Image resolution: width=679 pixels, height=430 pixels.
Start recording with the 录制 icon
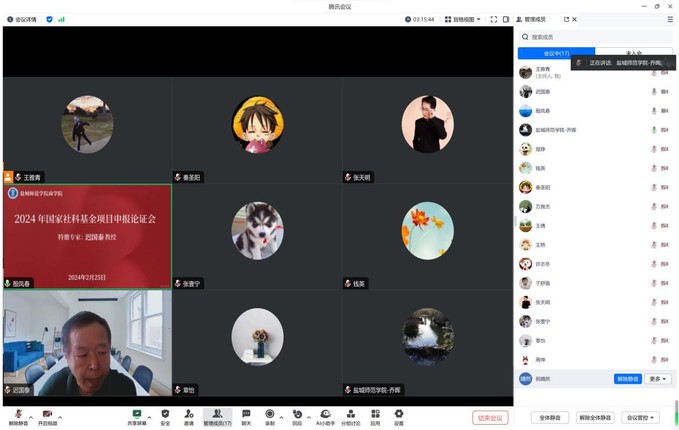[270, 414]
